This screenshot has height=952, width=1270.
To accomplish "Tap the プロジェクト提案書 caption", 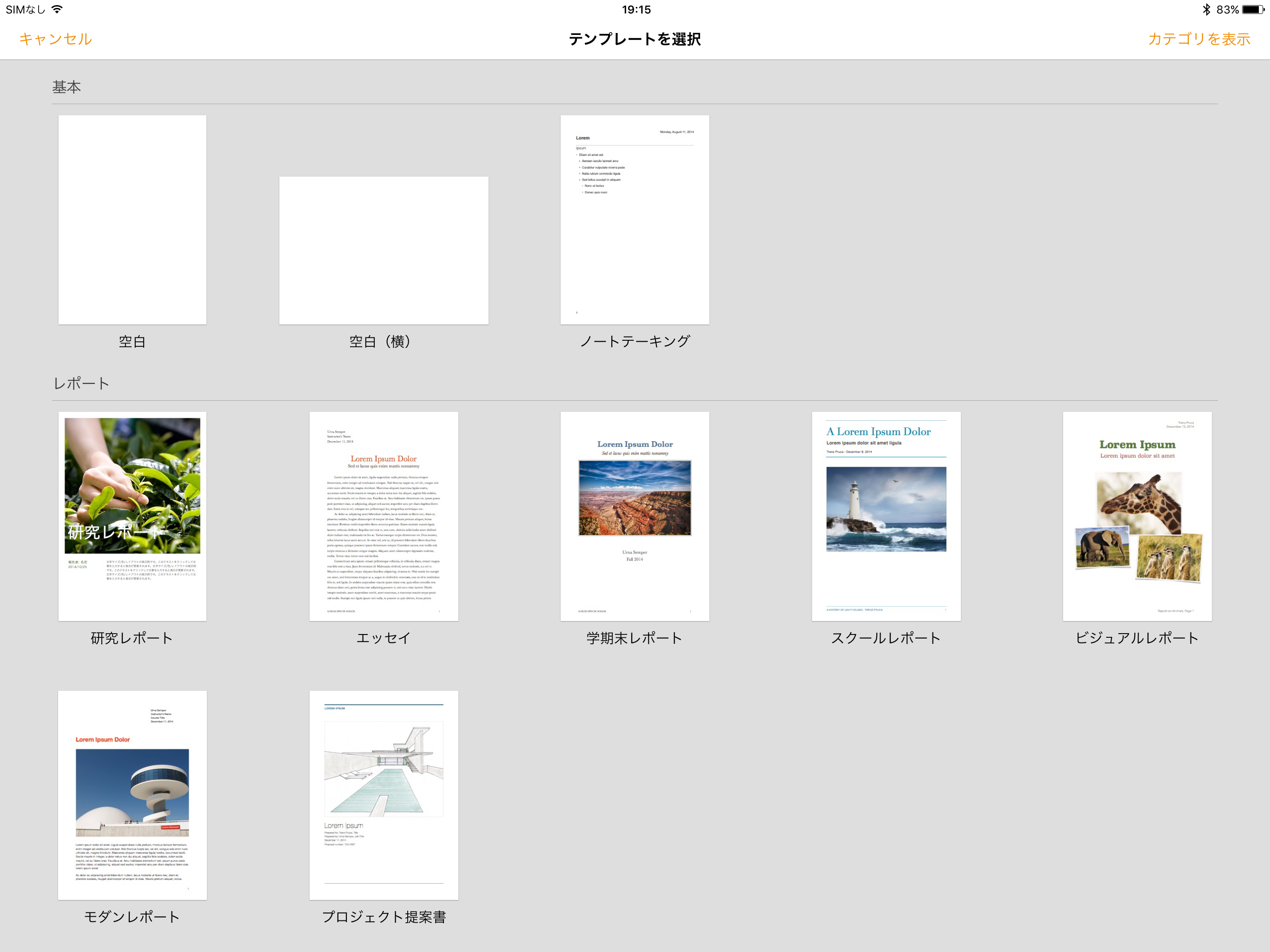I will [x=384, y=917].
